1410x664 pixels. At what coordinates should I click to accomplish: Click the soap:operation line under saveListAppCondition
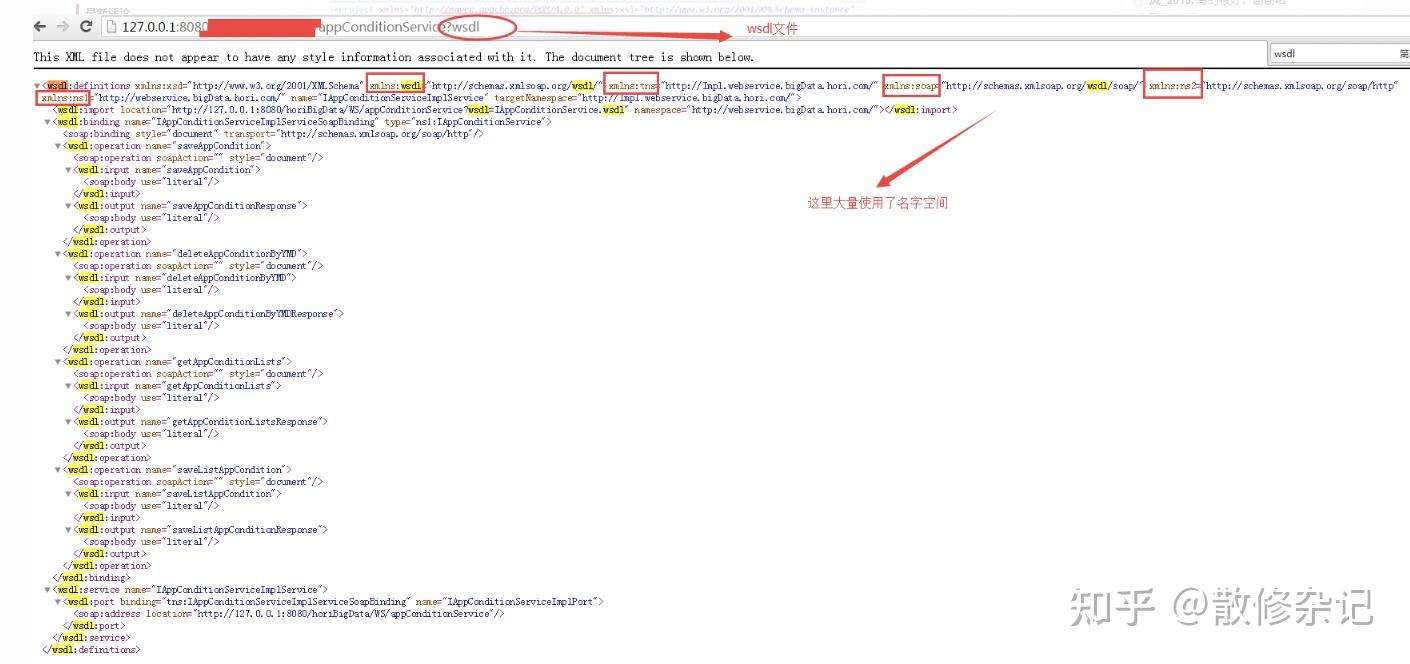[198, 482]
